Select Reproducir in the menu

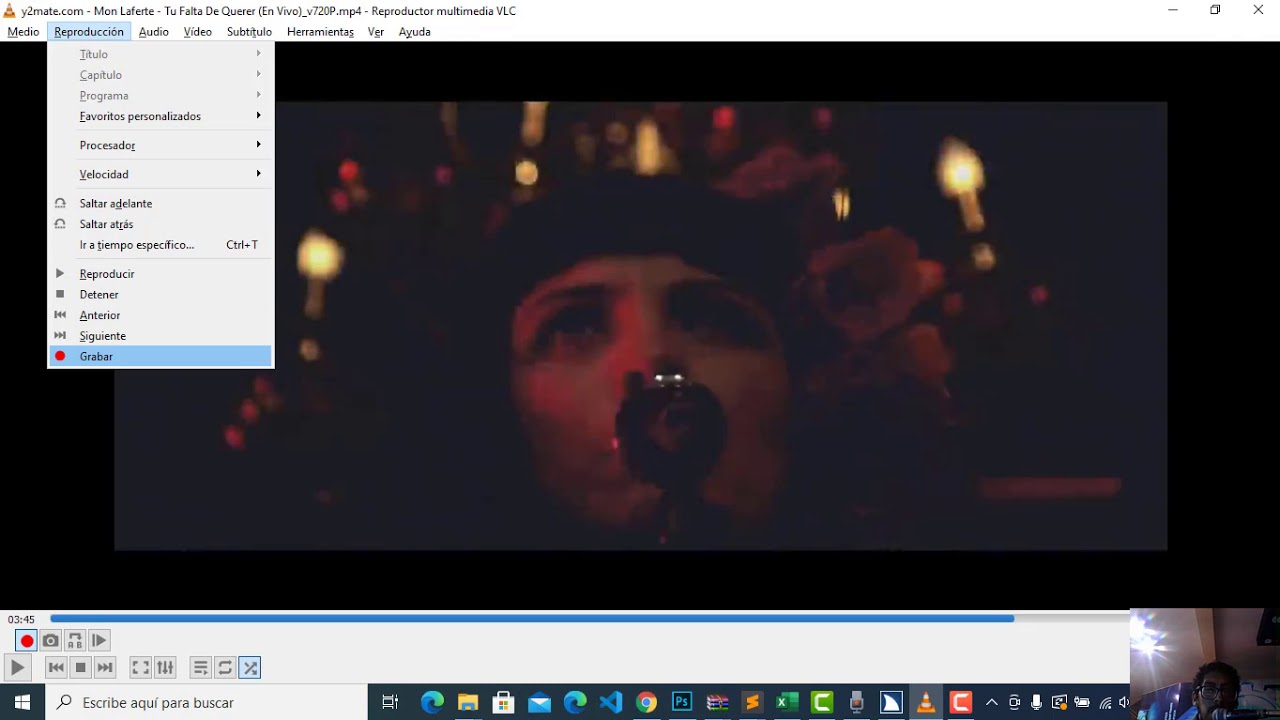(160, 274)
